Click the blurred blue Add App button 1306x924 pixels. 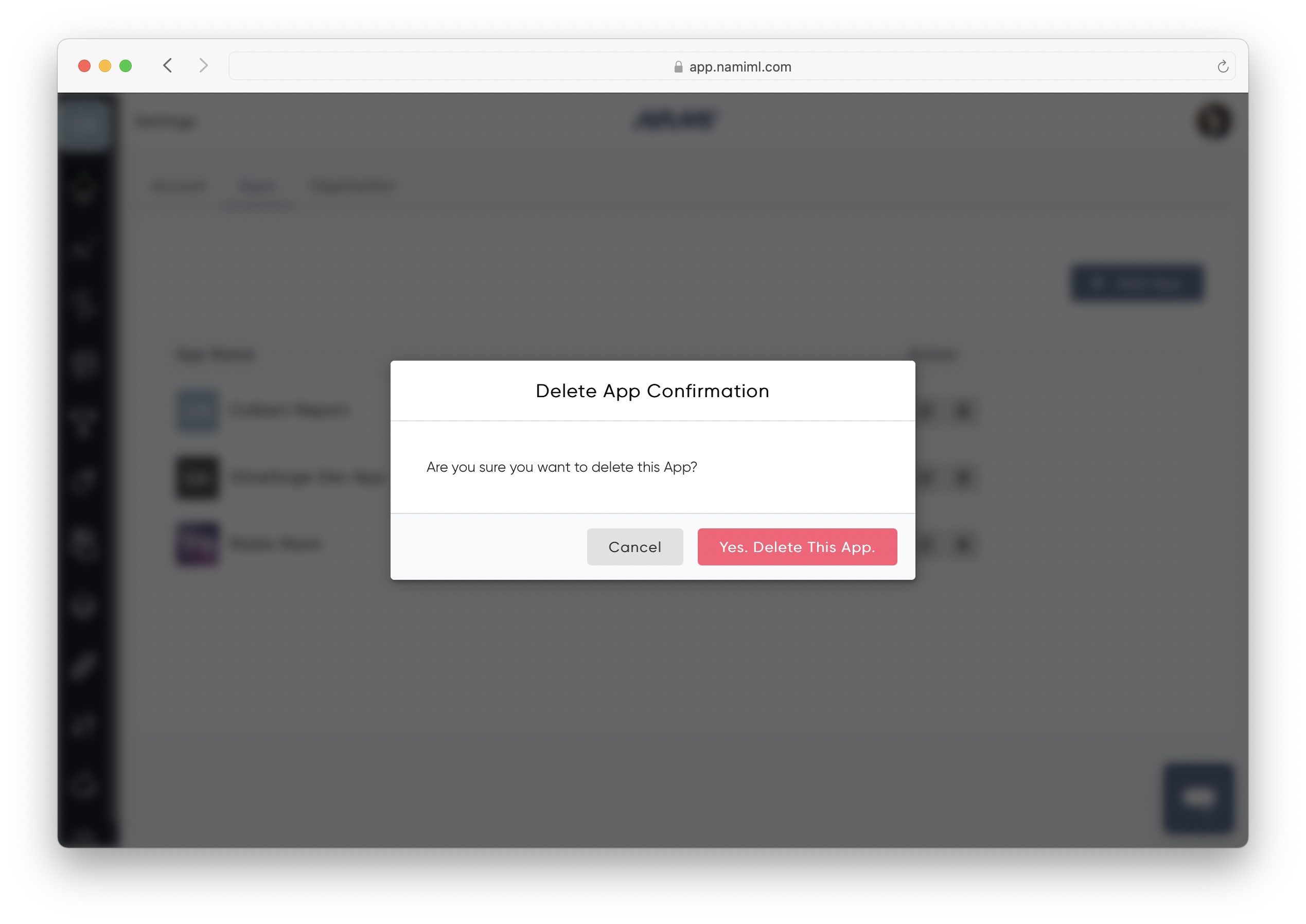click(1137, 283)
